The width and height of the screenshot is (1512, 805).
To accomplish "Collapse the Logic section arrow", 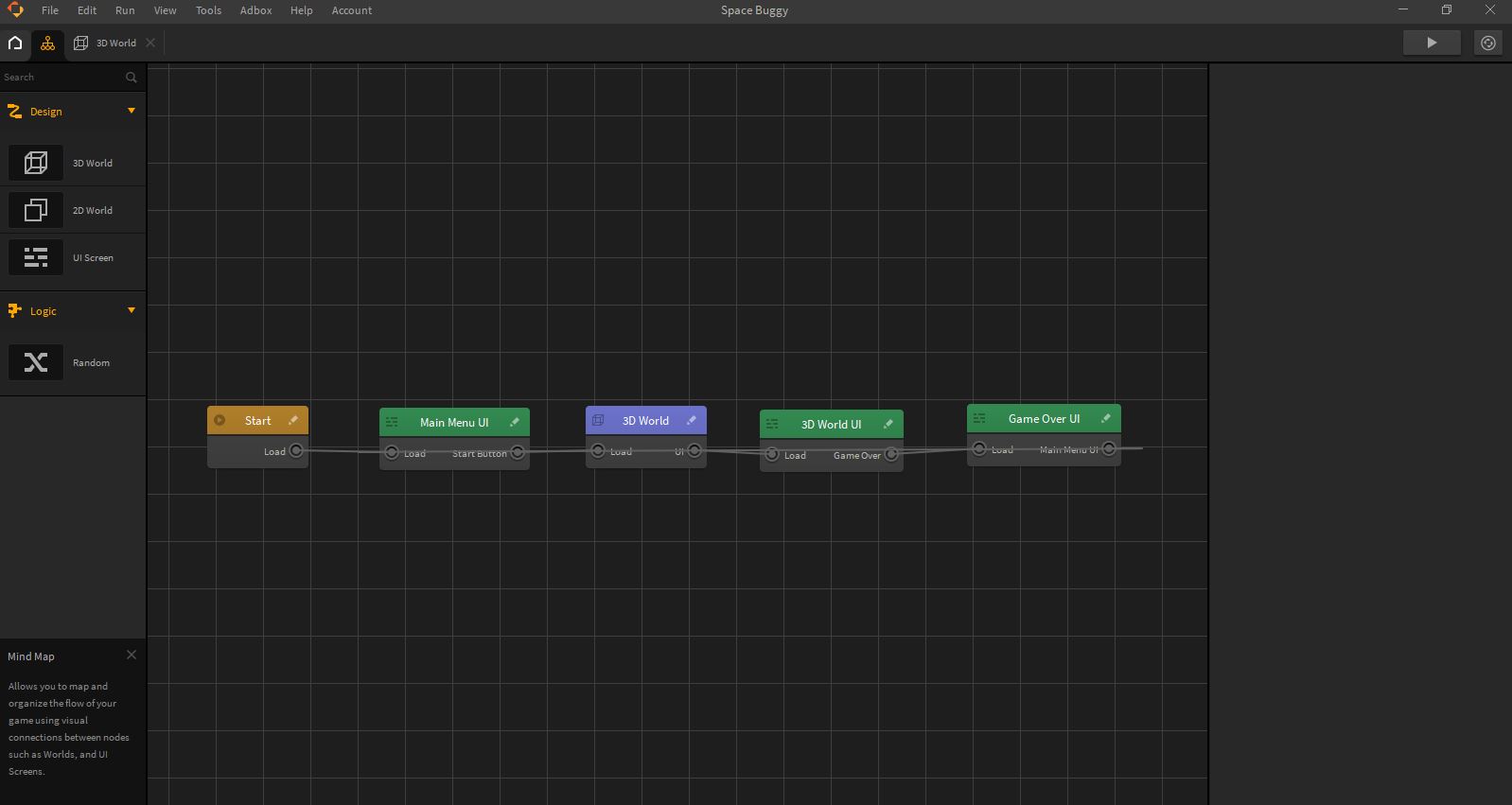I will pyautogui.click(x=132, y=310).
